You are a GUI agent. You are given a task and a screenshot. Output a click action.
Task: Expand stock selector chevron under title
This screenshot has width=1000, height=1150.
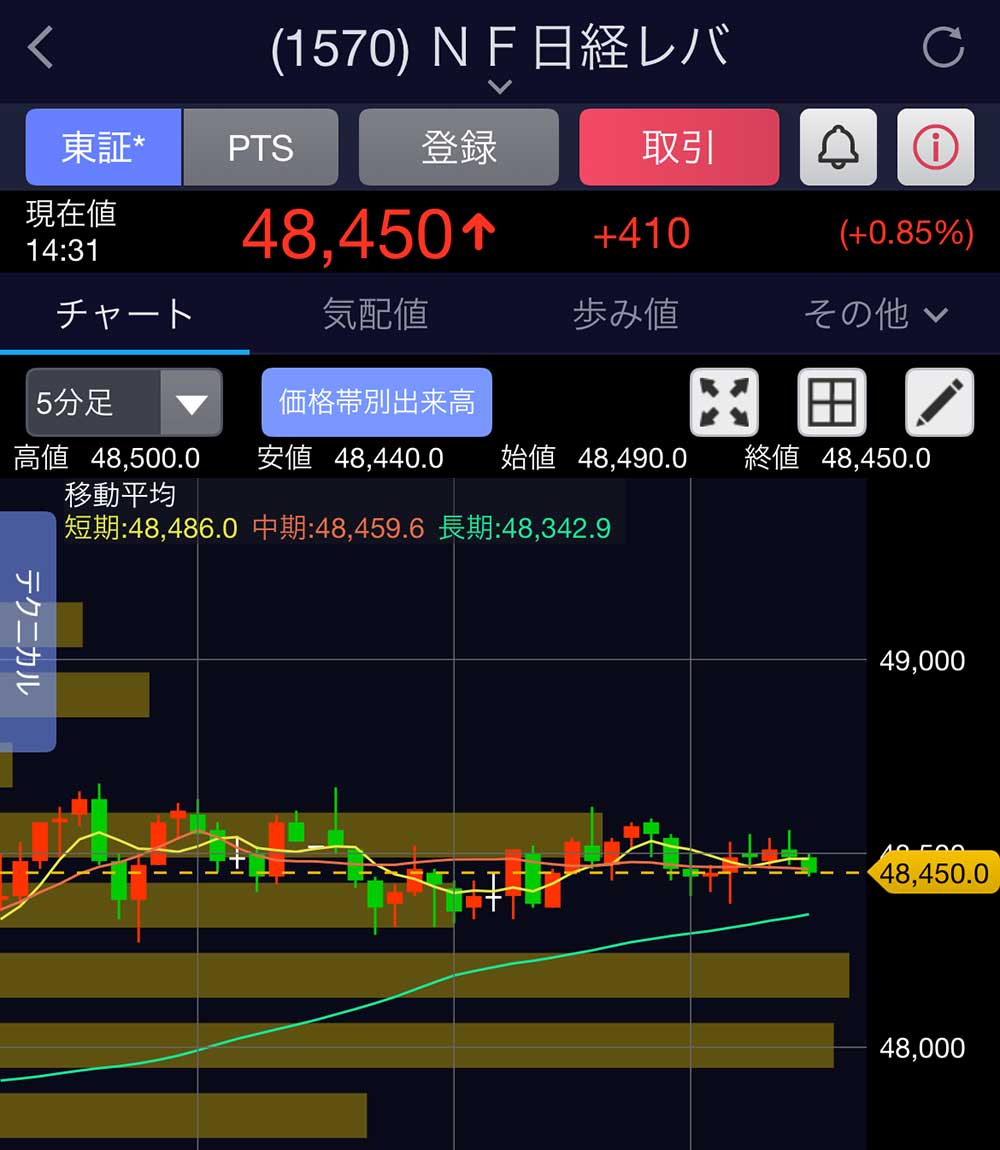499,87
